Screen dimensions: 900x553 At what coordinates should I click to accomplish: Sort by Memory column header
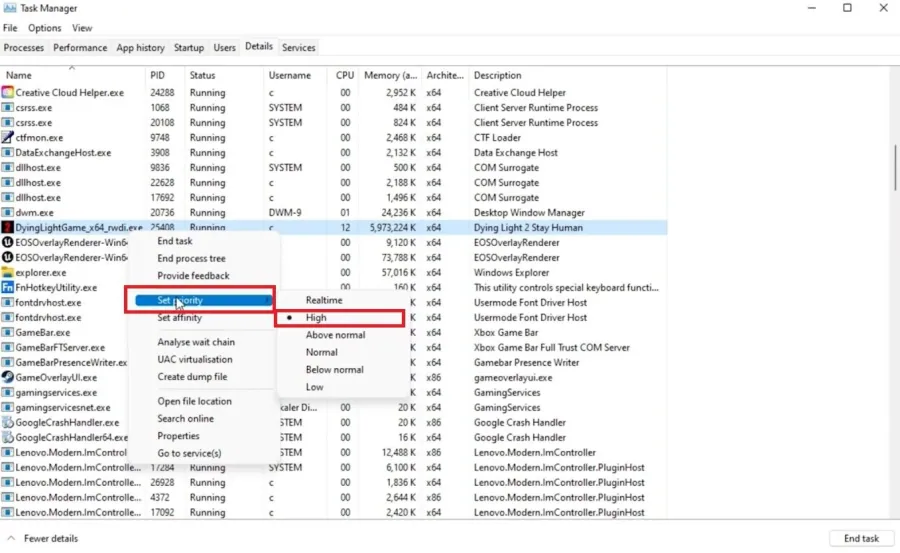(x=390, y=75)
